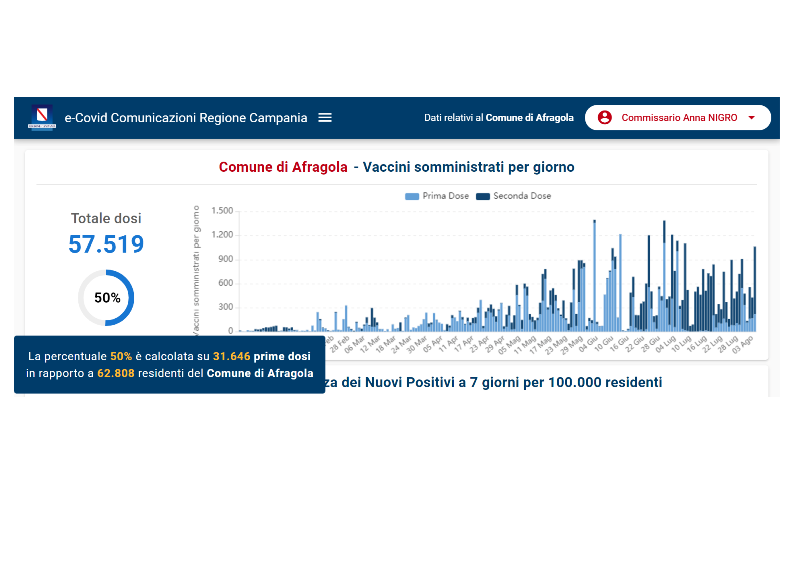Click the 50% circular progress ring

106,298
